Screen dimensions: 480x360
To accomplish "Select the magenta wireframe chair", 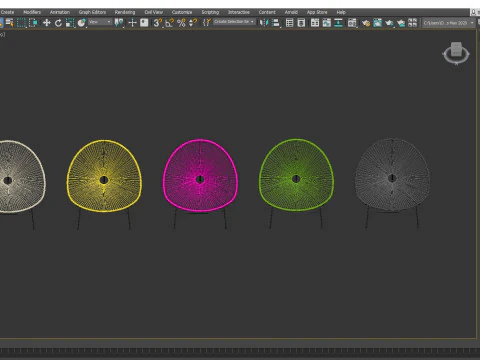I will coord(200,184).
